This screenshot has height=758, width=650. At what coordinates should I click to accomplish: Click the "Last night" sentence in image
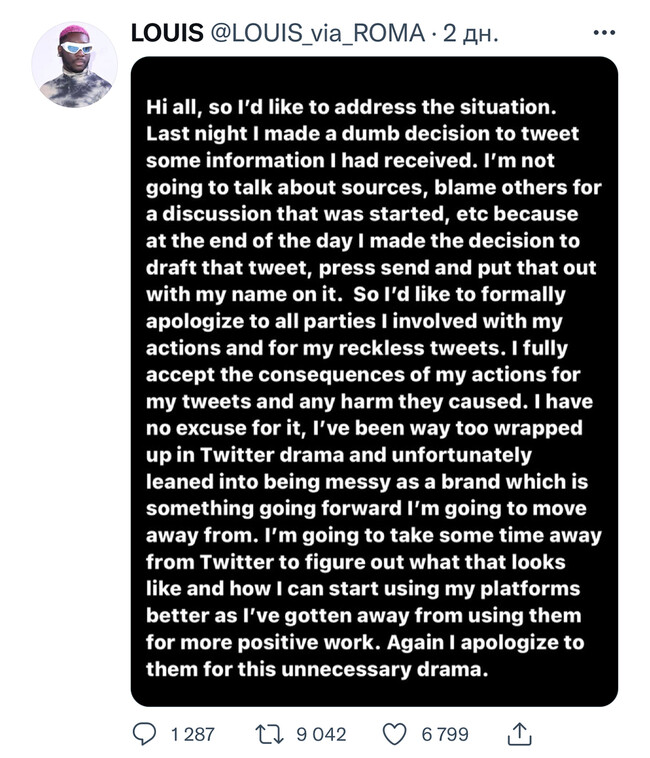click(190, 132)
